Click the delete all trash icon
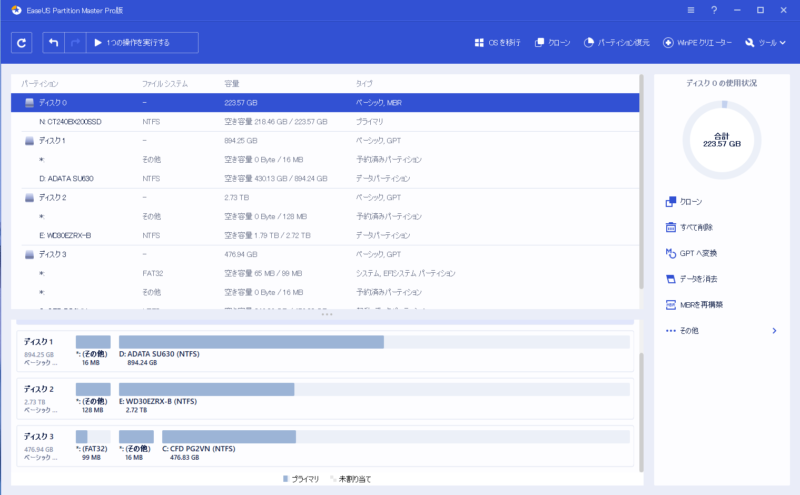 (x=670, y=228)
